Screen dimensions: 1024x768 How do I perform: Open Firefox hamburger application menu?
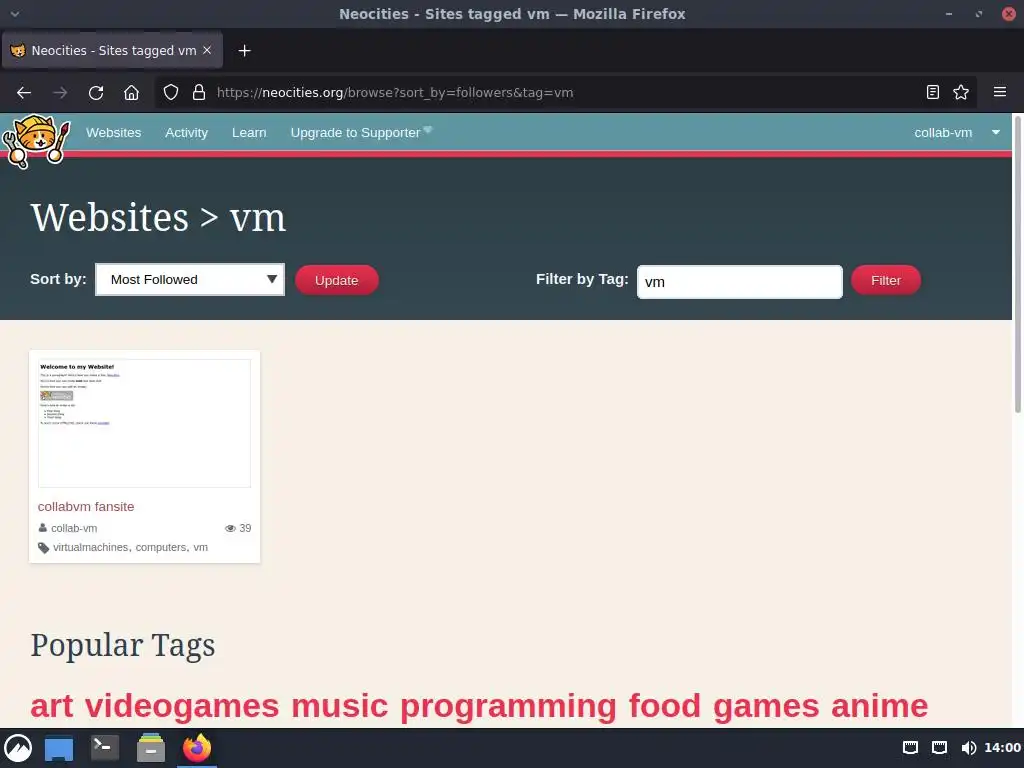1000,92
